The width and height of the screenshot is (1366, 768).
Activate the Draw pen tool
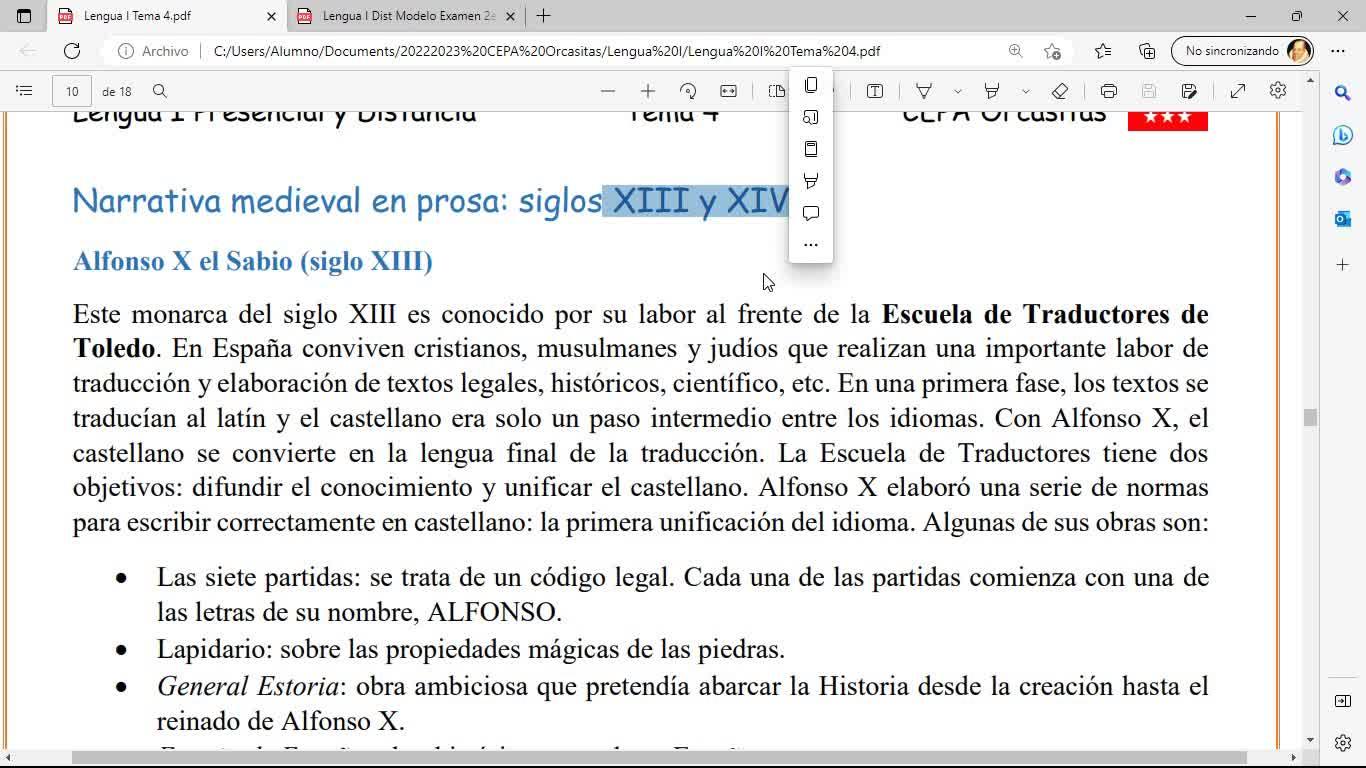[924, 91]
